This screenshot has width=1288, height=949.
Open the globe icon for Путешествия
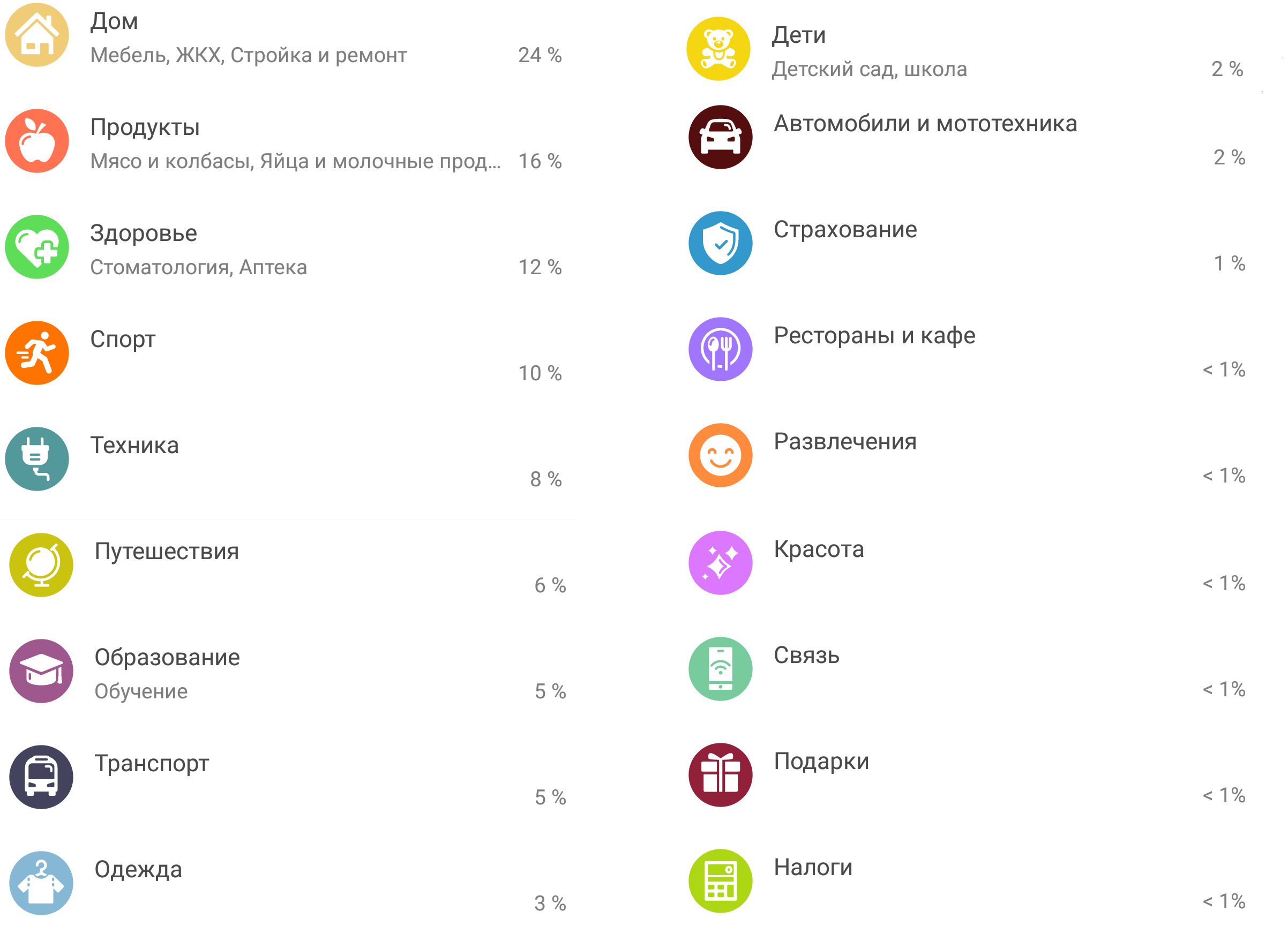tap(41, 564)
